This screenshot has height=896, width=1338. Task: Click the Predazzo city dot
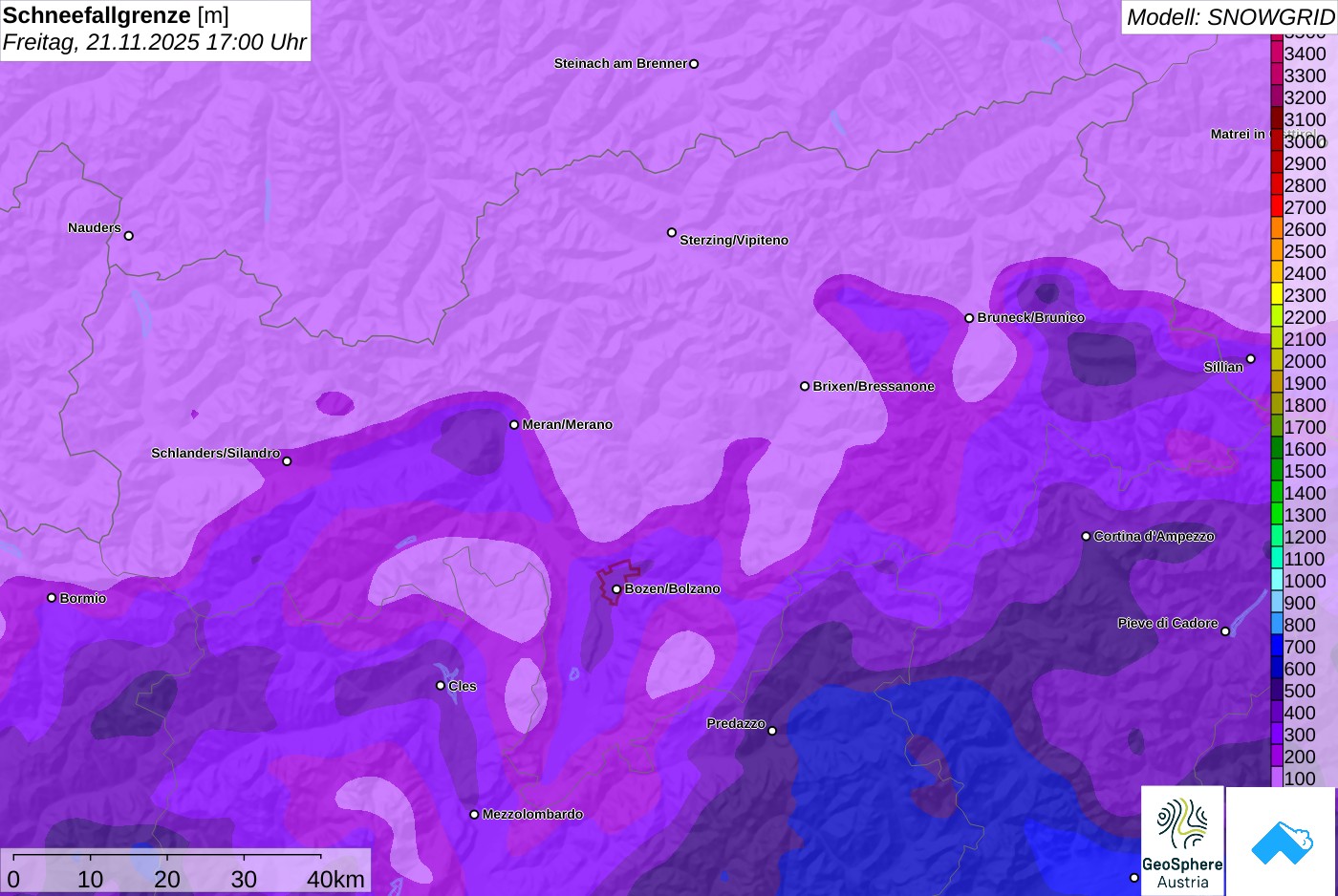[x=772, y=731]
